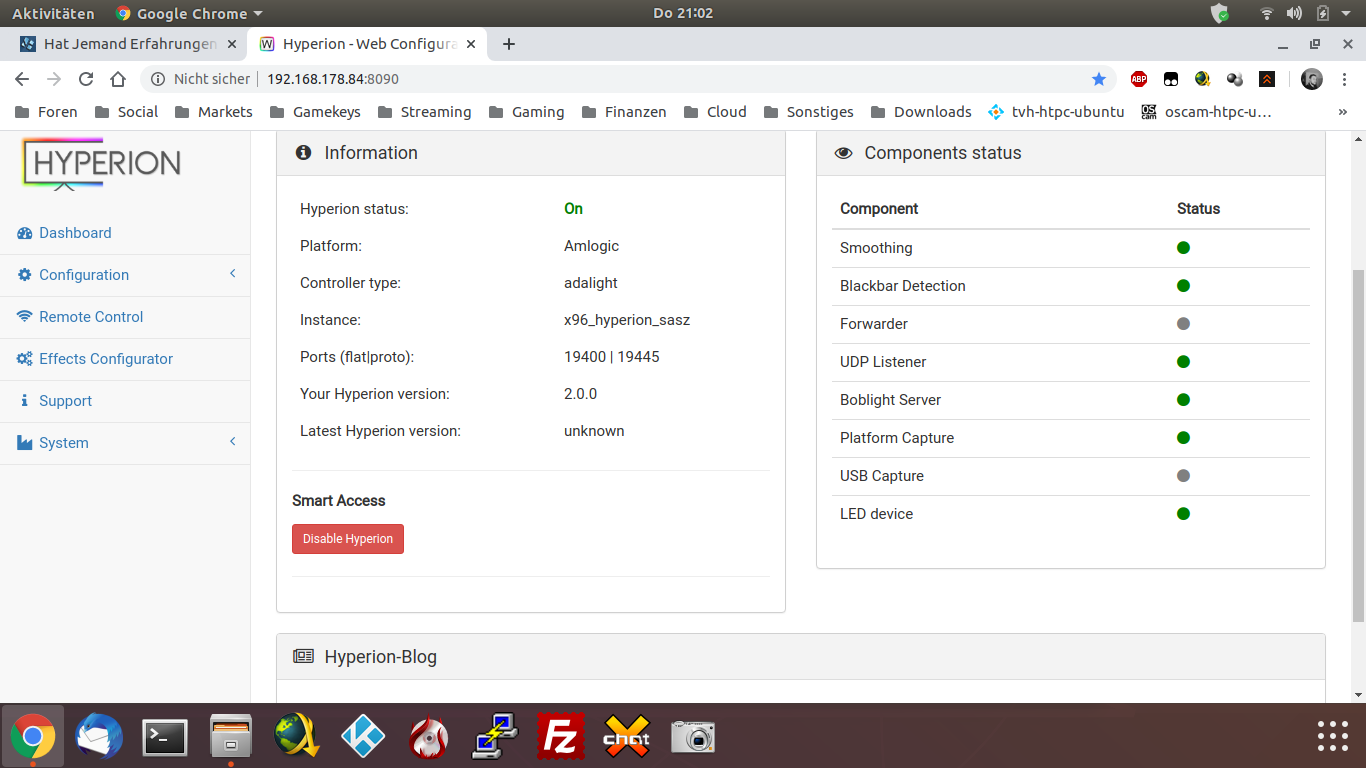Image resolution: width=1366 pixels, height=768 pixels.
Task: Open the Markets bookmark folder
Action: pos(214,112)
